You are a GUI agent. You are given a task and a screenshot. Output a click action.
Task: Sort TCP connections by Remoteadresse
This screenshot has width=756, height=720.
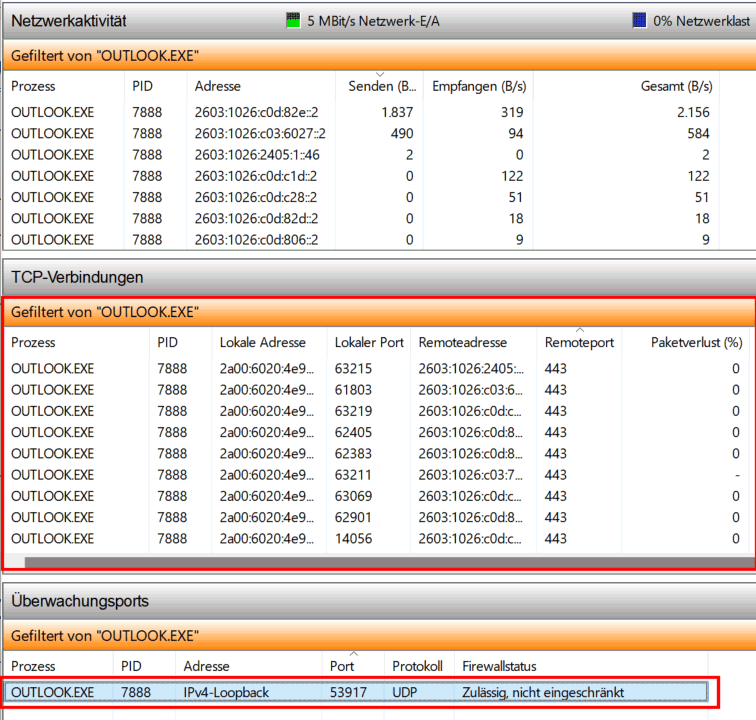pos(473,342)
